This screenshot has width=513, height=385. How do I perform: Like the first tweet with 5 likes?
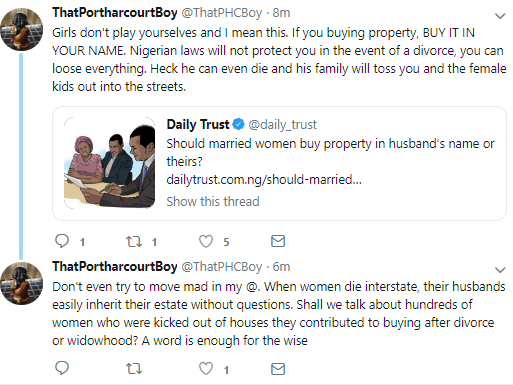pos(206,241)
